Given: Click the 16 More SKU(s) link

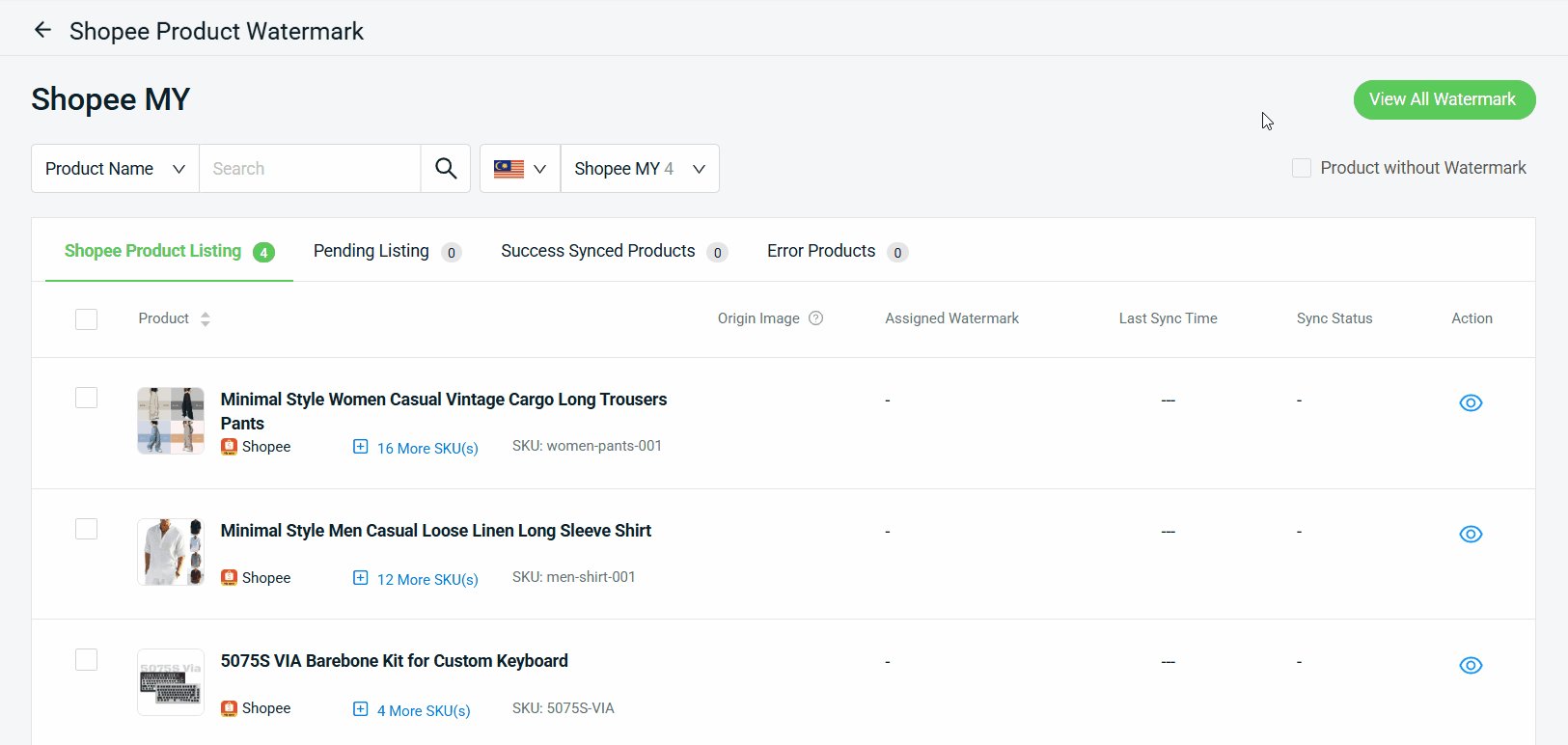Looking at the screenshot, I should [x=427, y=448].
